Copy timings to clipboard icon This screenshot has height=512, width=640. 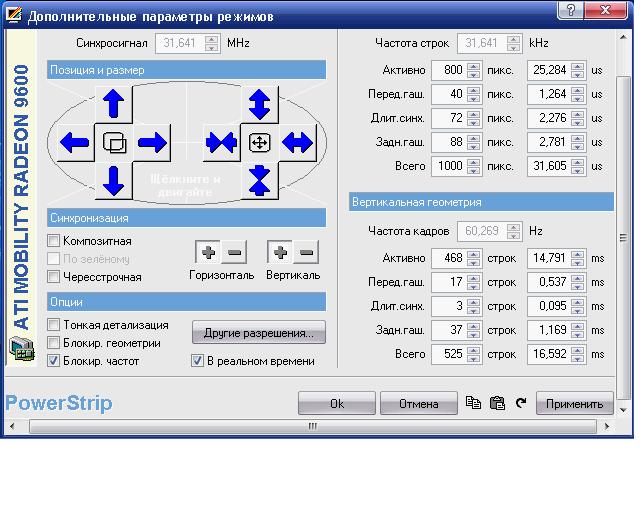474,404
